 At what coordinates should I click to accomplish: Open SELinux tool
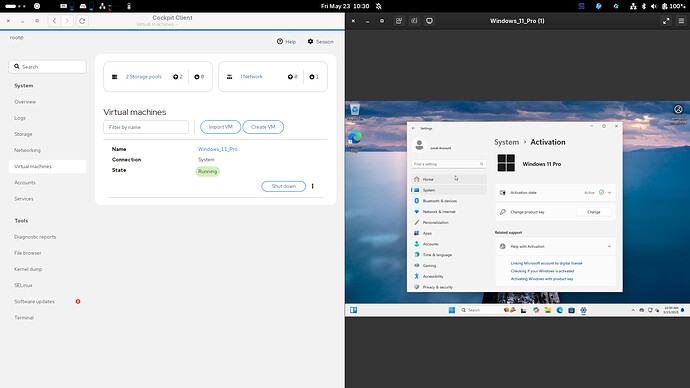pyautogui.click(x=23, y=285)
